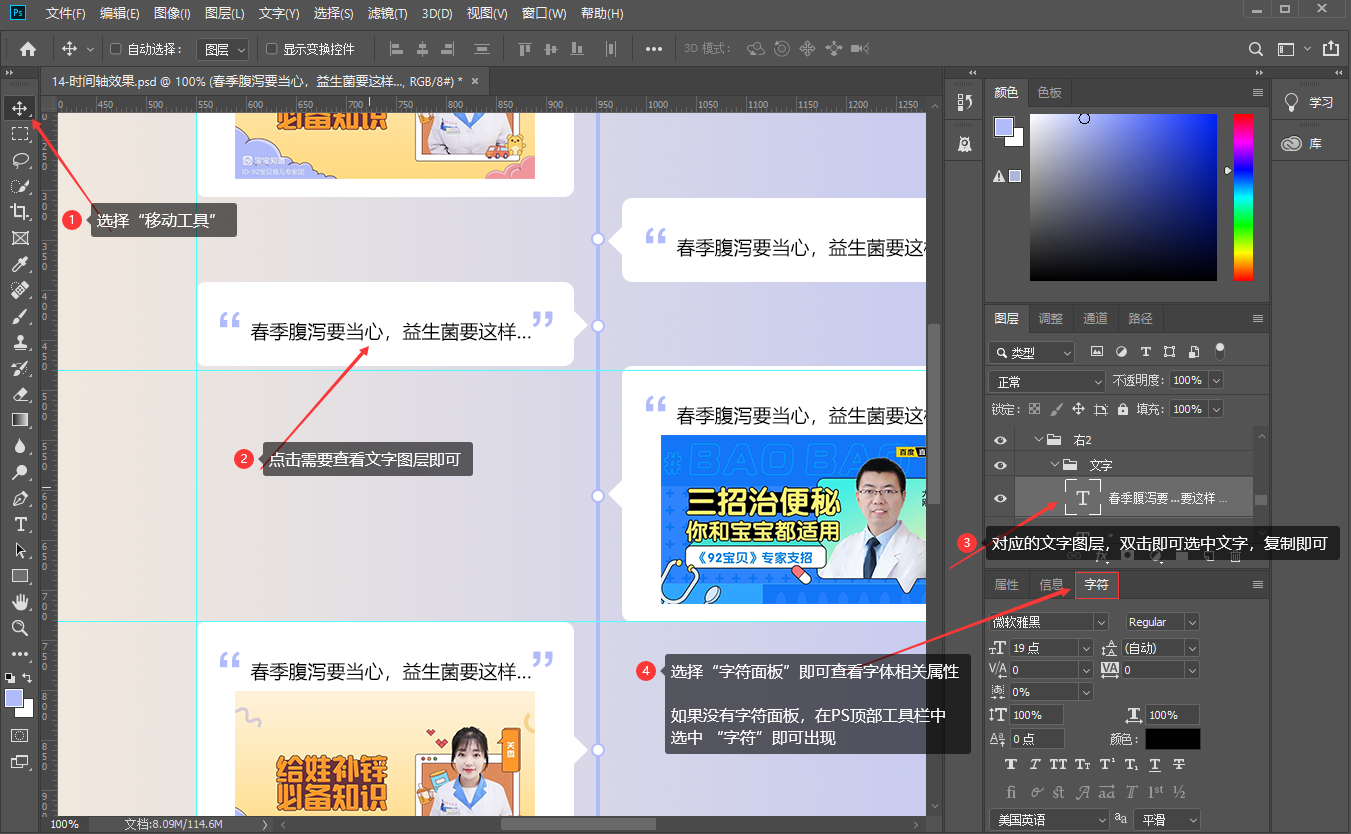Click the lock all padlock icon
The height and width of the screenshot is (834, 1351).
[1123, 409]
